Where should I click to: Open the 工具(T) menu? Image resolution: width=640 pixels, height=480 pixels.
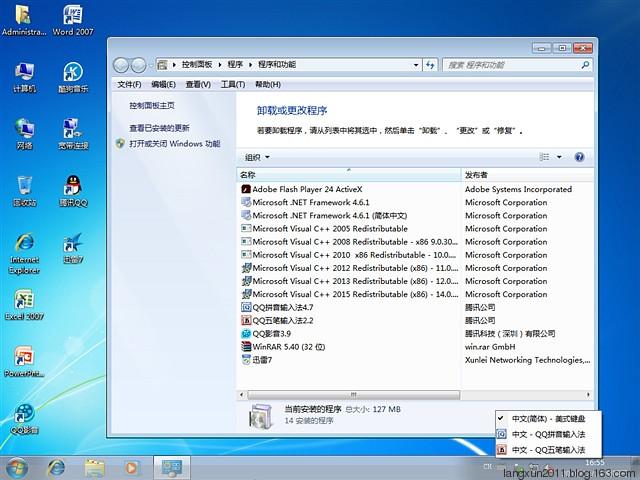tap(233, 84)
